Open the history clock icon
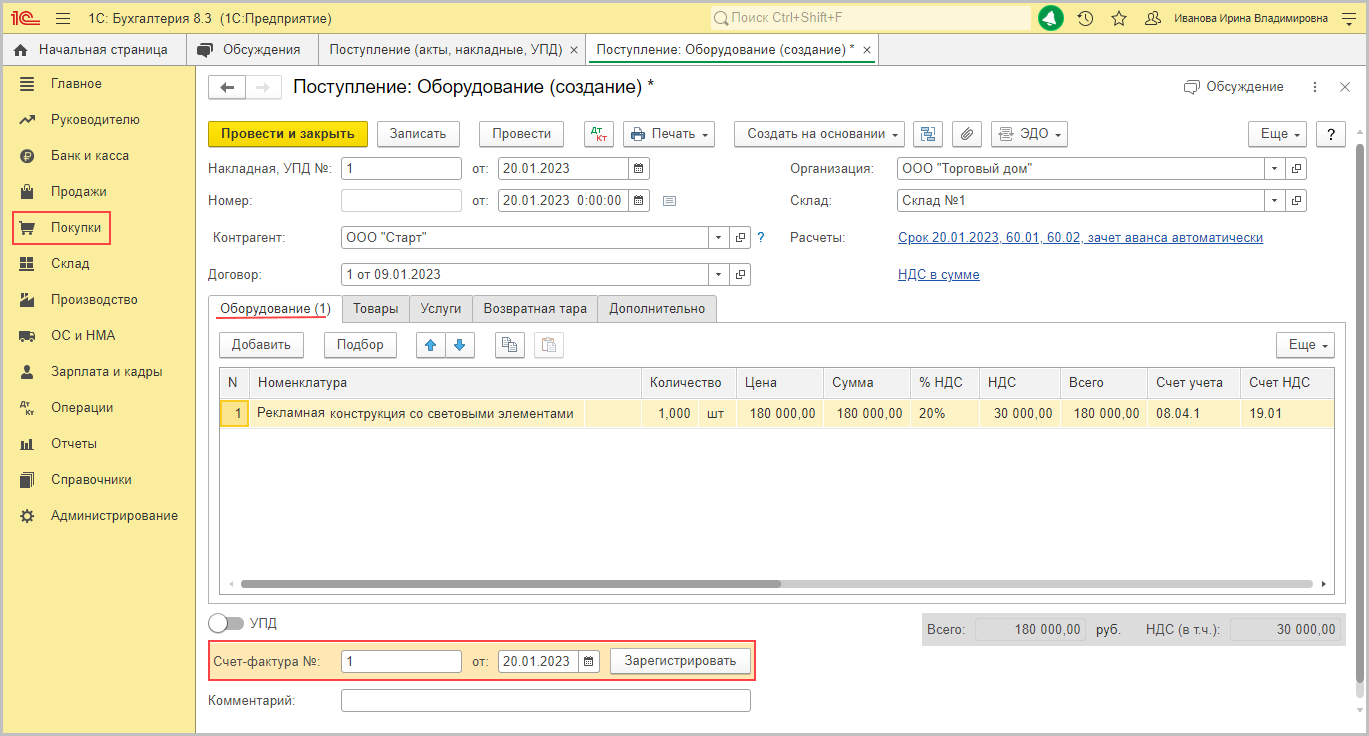 point(1085,18)
